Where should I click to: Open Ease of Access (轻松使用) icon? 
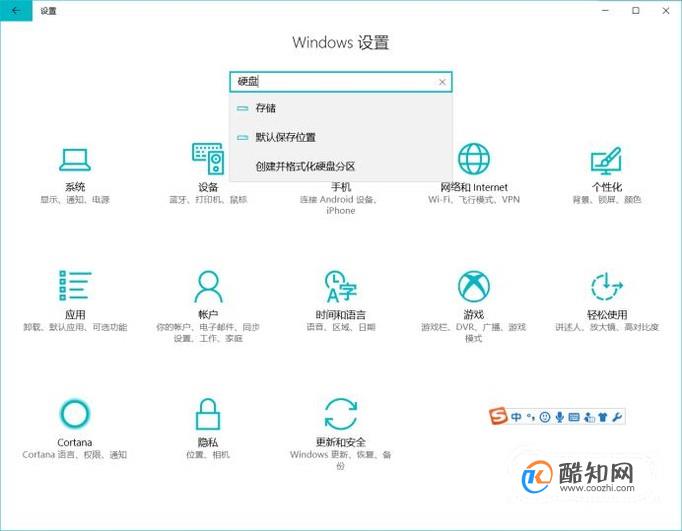point(606,286)
